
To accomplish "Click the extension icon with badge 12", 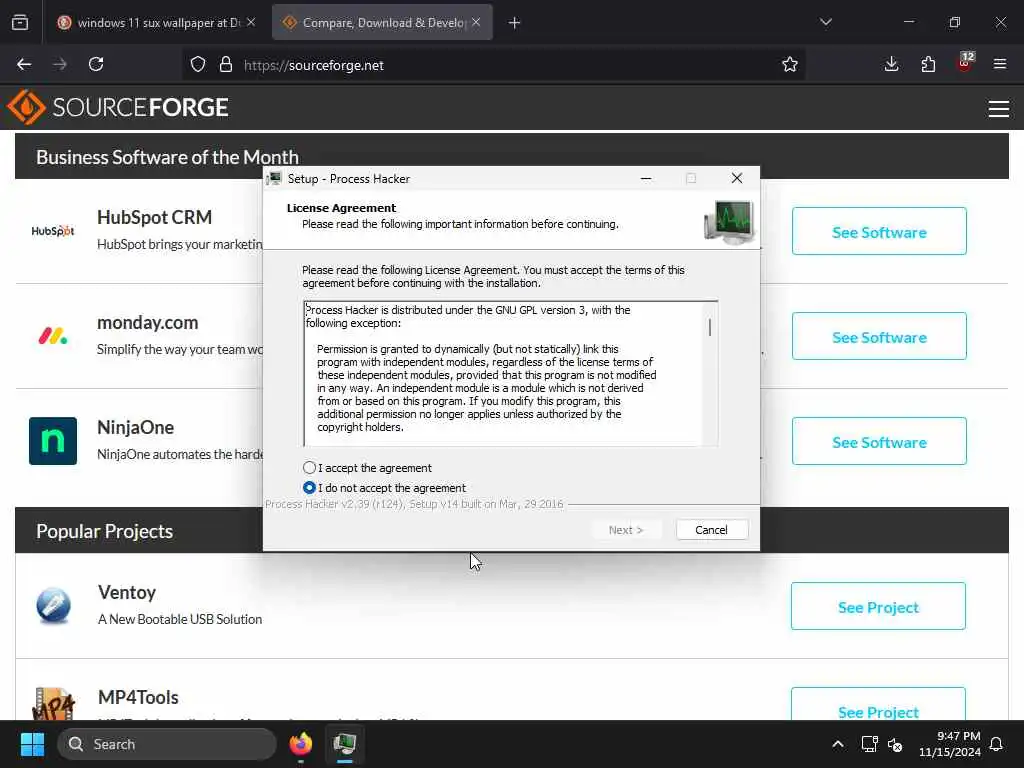I will click(965, 63).
